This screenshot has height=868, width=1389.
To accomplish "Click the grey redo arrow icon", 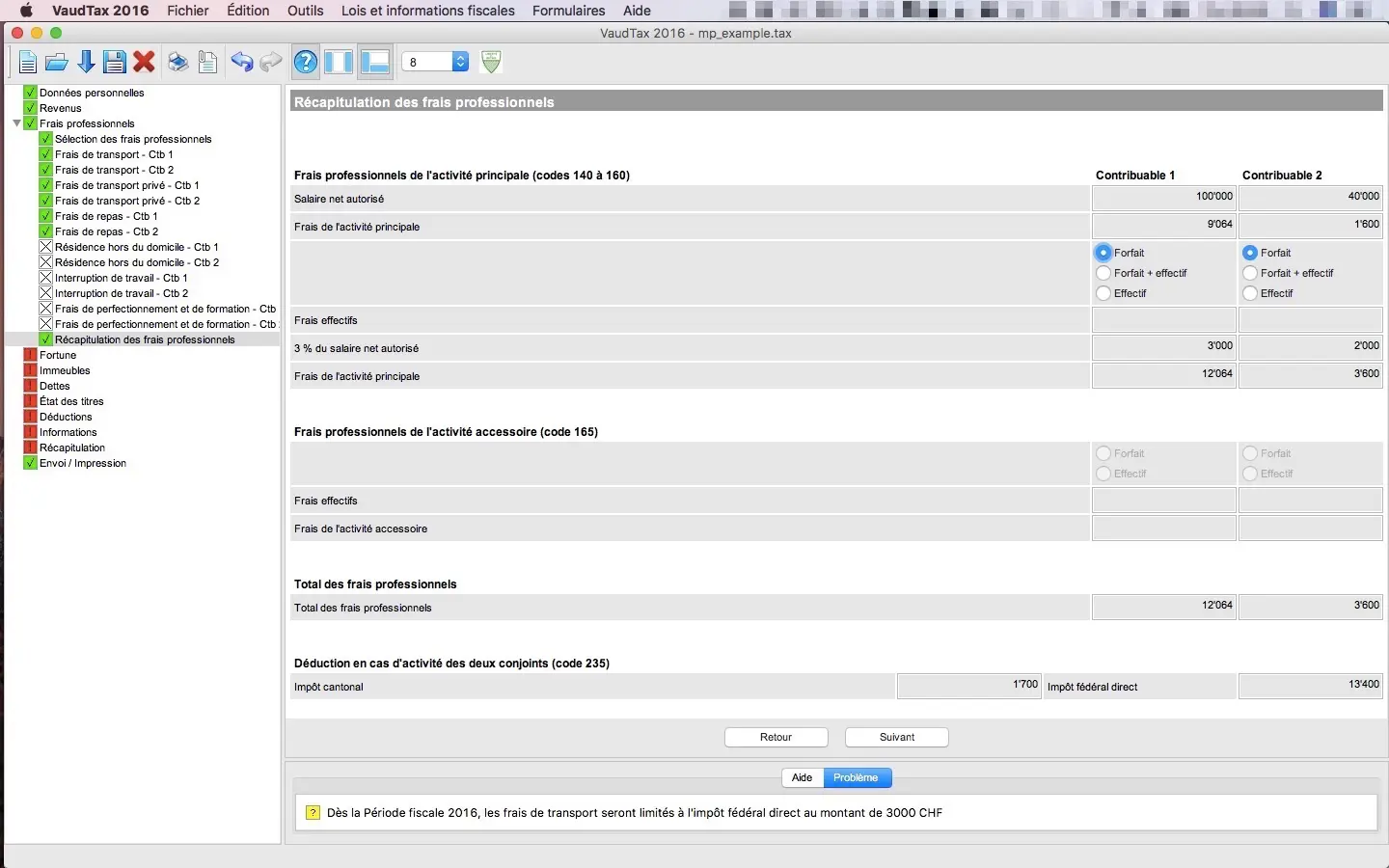I will click(271, 63).
